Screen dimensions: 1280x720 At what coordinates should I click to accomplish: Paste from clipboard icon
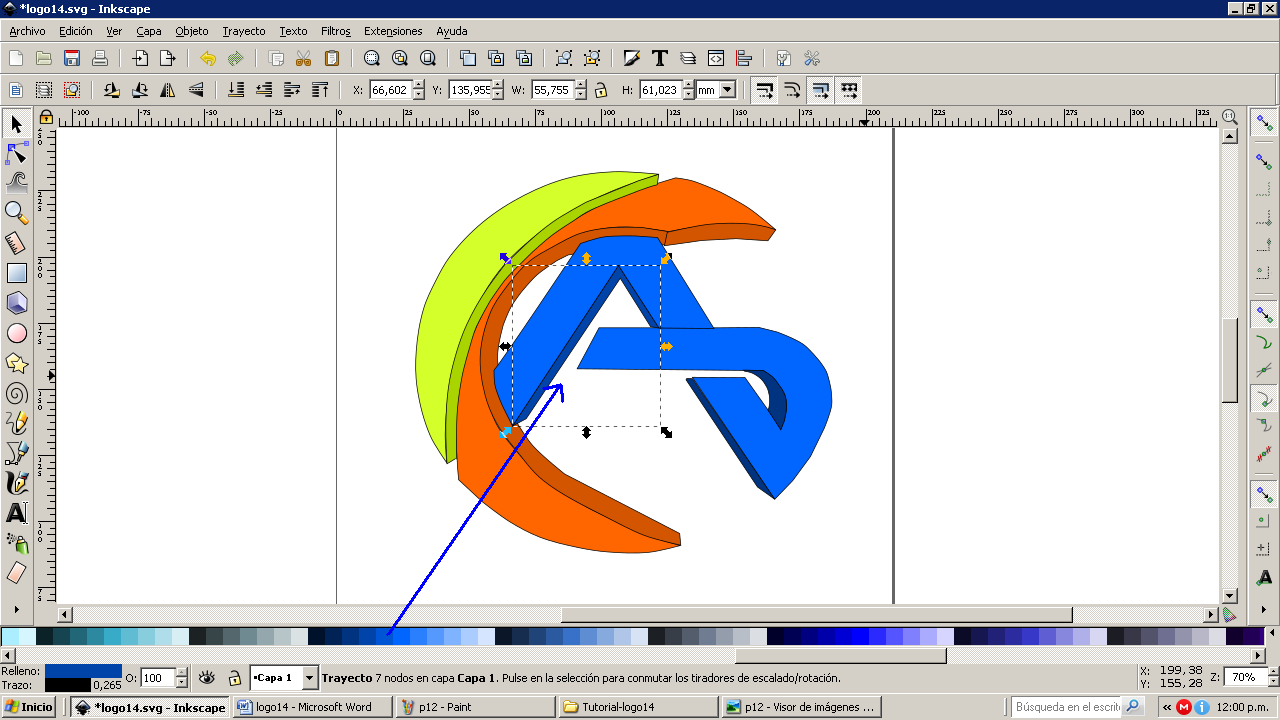click(332, 58)
